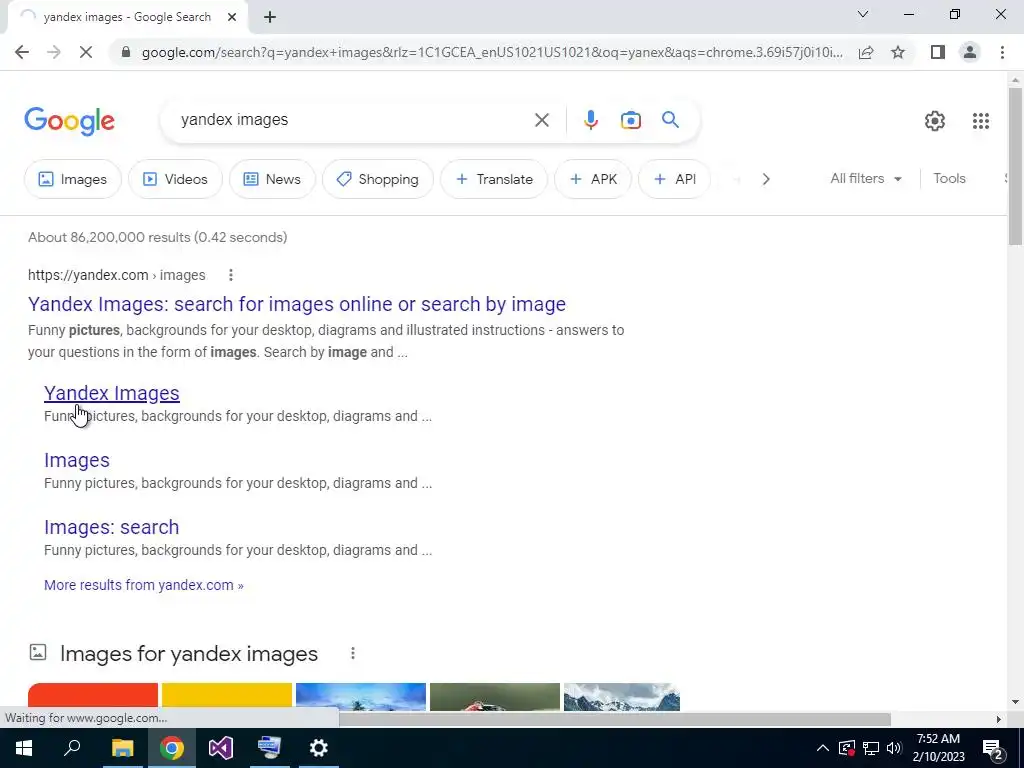1024x768 pixels.
Task: Open the Images for yandex images heading
Action: pyautogui.click(x=189, y=654)
